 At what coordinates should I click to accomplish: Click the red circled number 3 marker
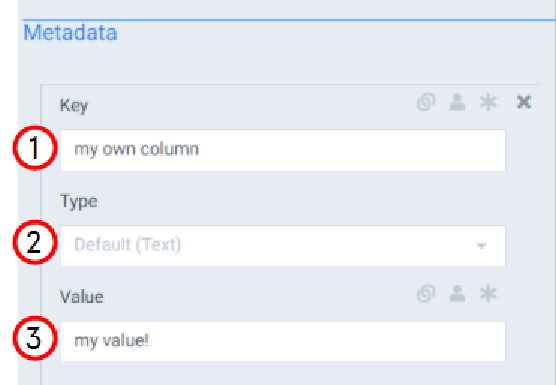[x=35, y=338]
